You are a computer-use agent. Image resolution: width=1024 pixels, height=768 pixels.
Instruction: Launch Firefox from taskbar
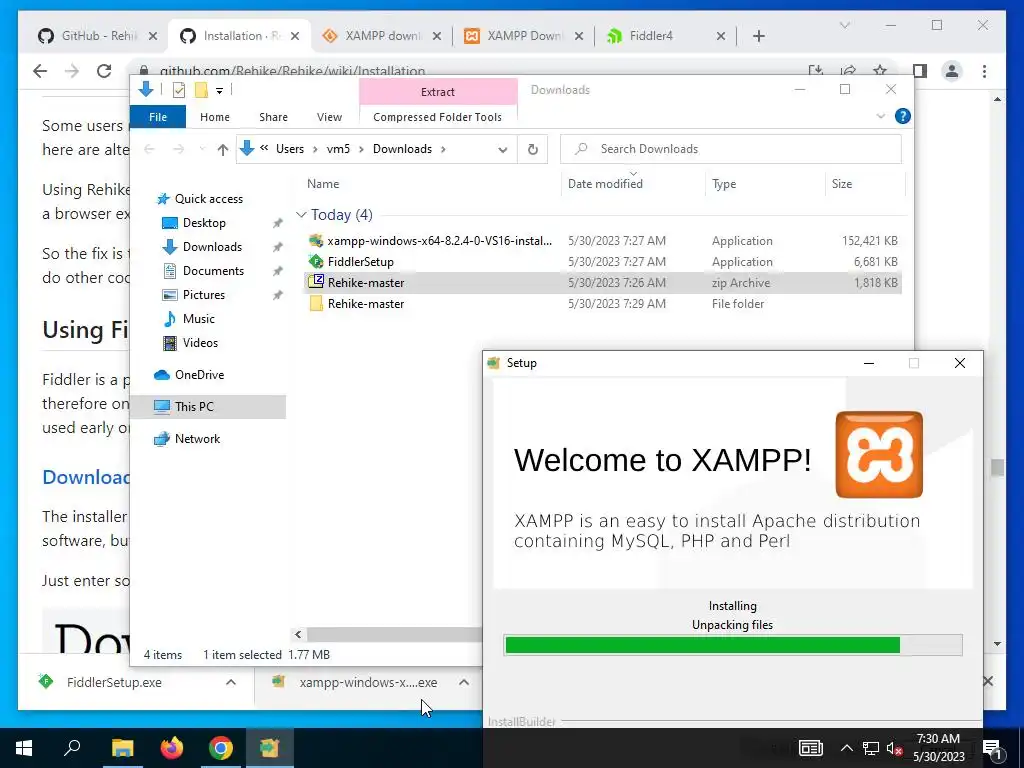172,748
